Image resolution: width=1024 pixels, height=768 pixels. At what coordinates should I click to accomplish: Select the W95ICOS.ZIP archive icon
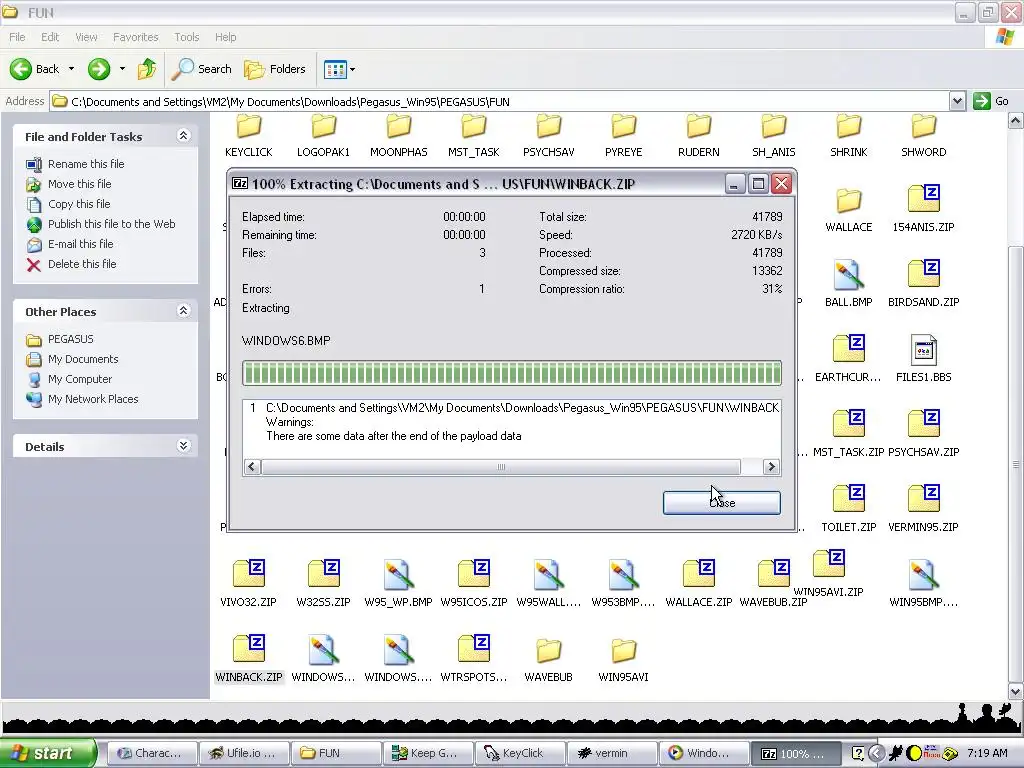pos(473,573)
